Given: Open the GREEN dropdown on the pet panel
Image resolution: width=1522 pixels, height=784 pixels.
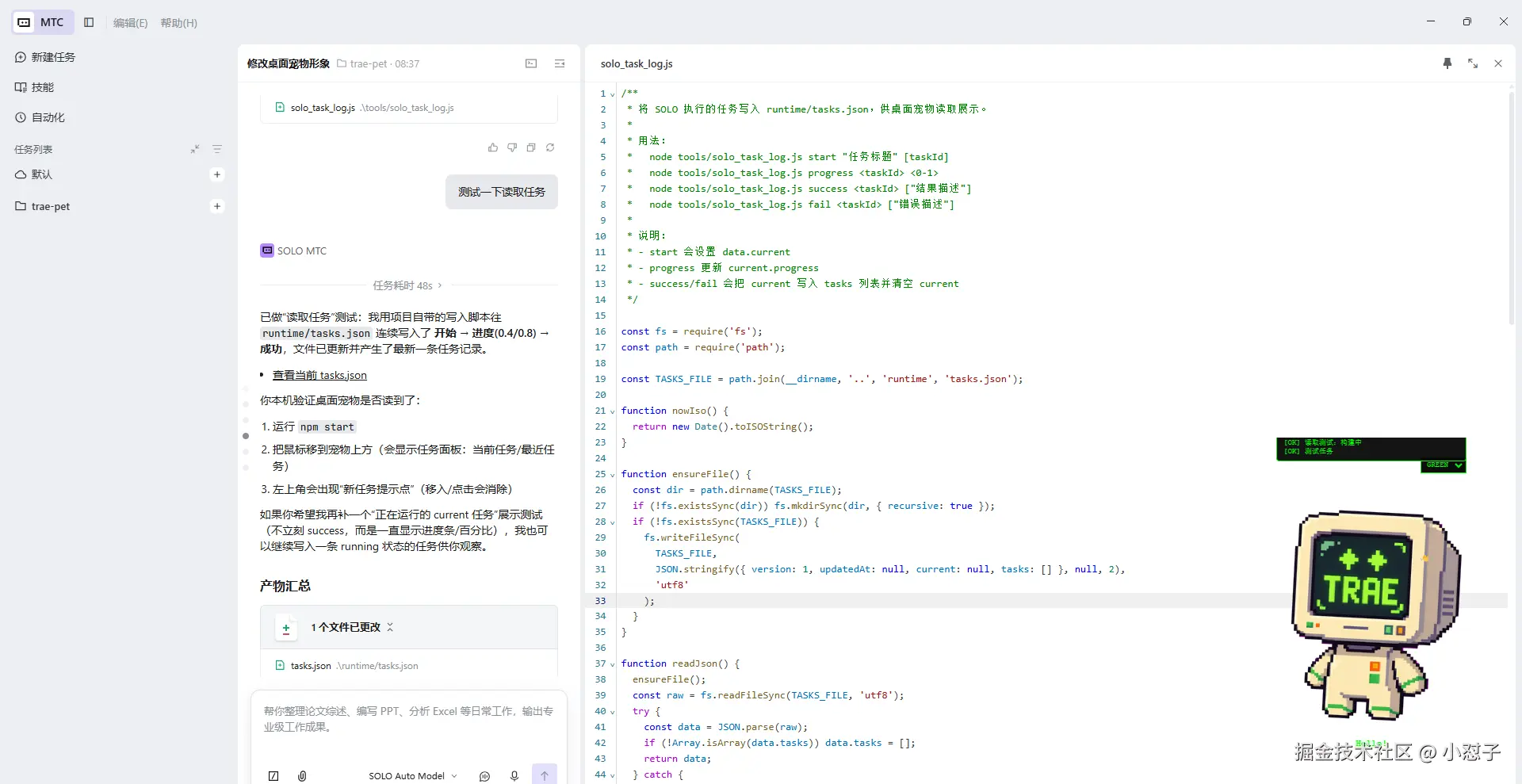Looking at the screenshot, I should point(1444,465).
